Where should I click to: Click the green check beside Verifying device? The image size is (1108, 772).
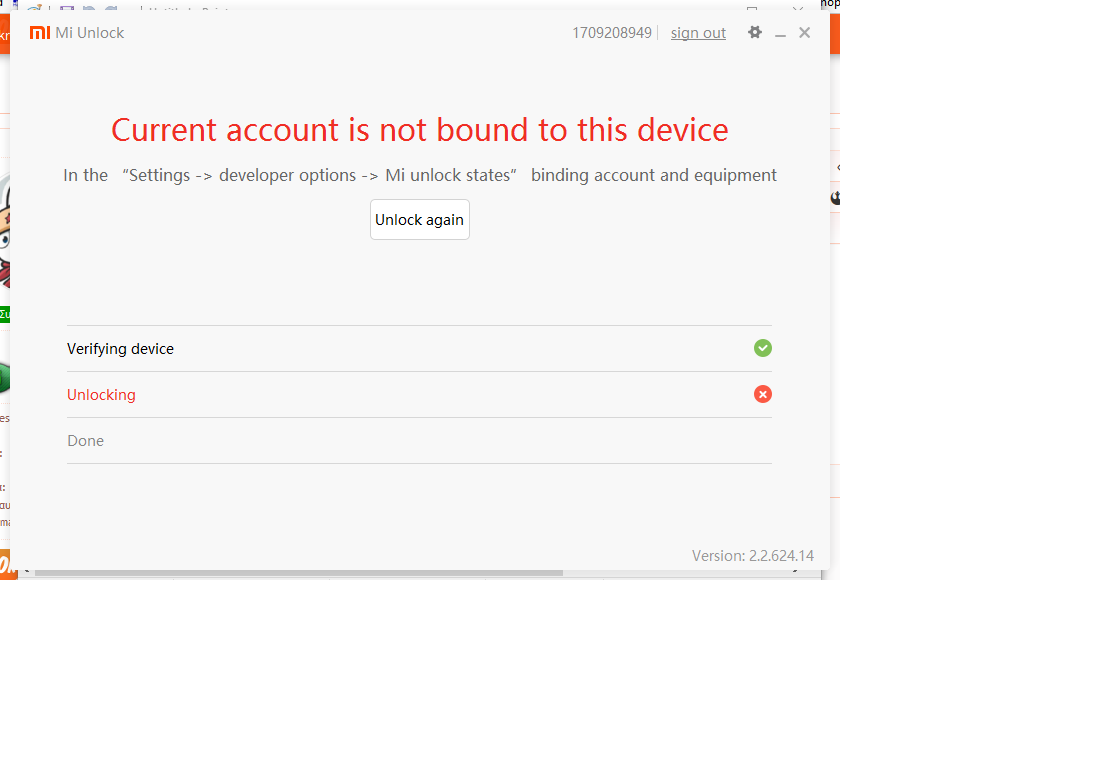coord(763,348)
